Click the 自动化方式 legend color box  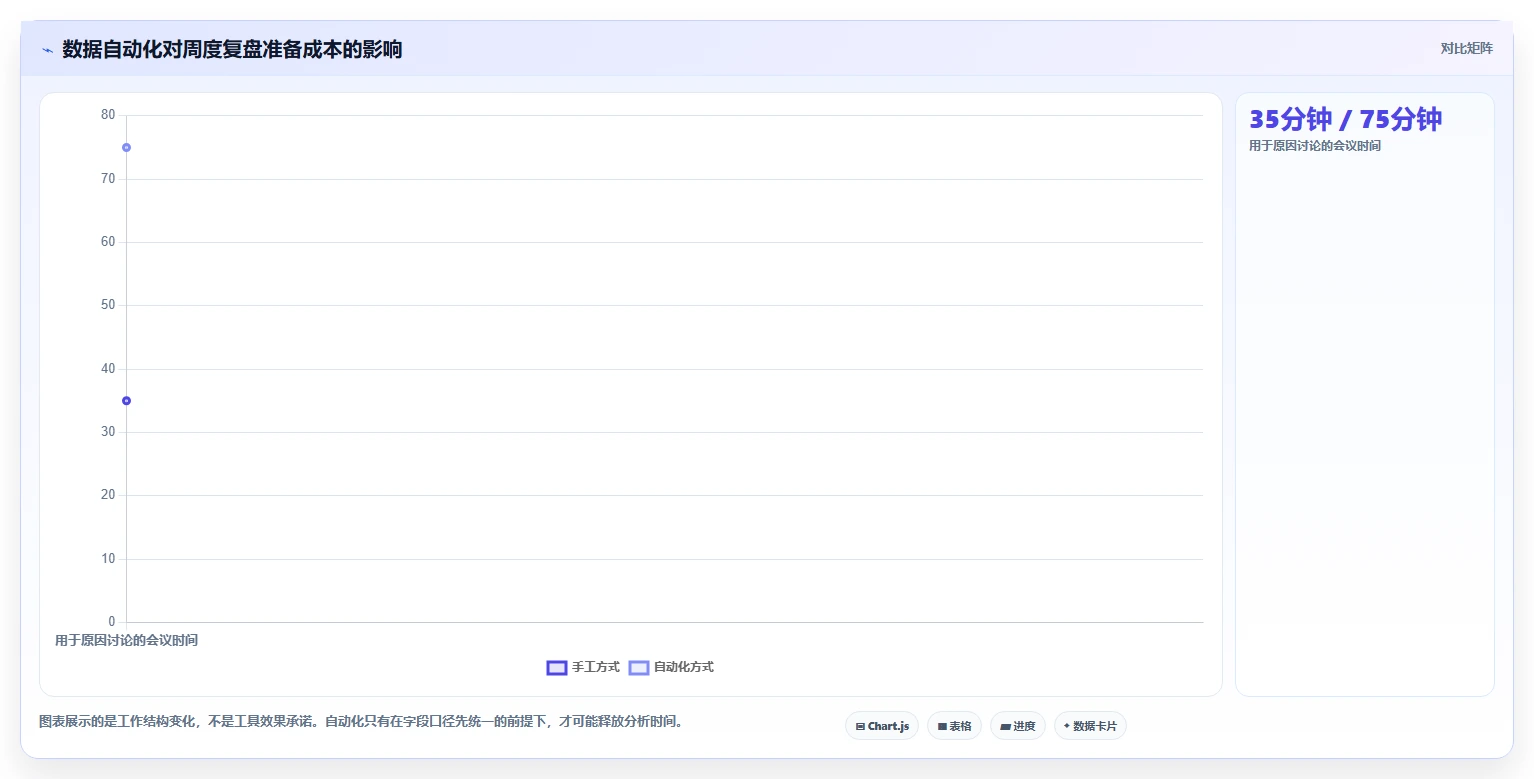[x=639, y=667]
